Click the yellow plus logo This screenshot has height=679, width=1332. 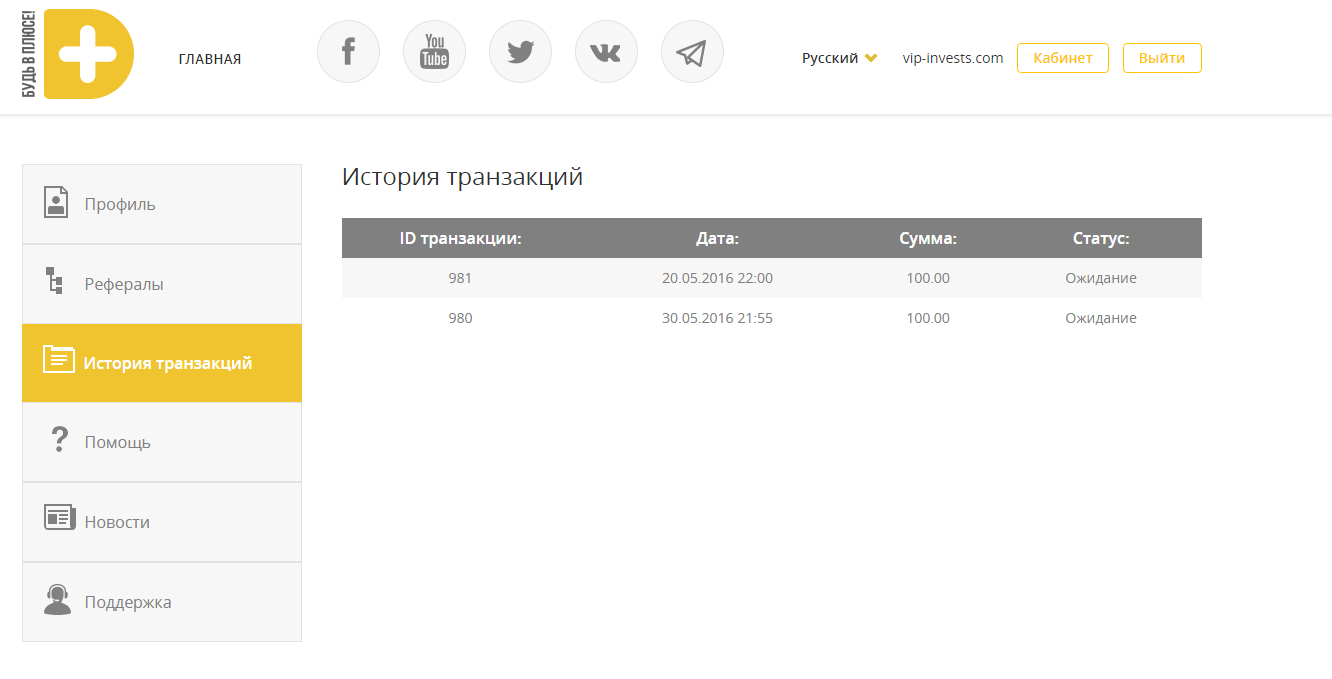[x=88, y=54]
